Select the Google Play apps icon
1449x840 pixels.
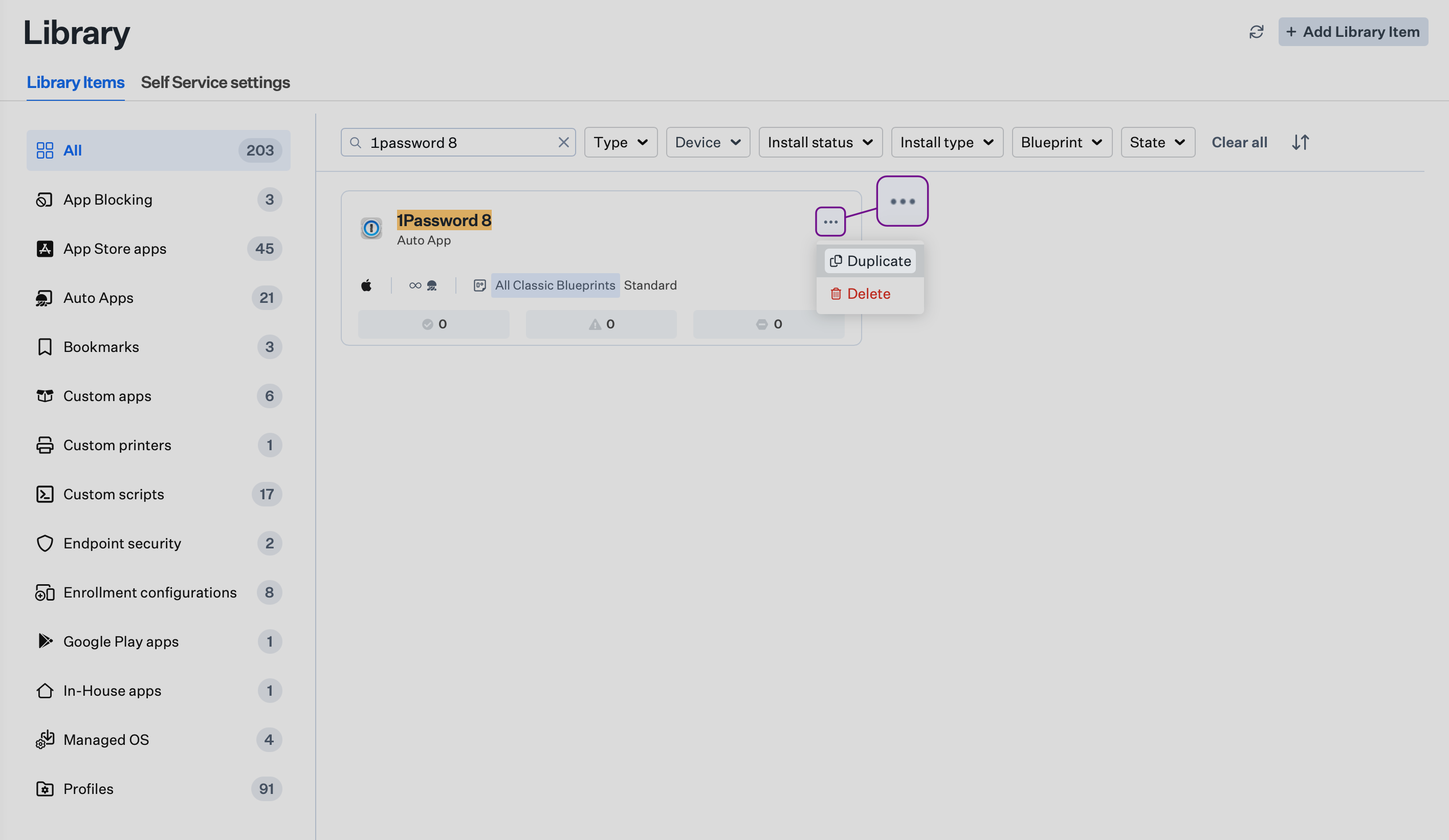(45, 641)
